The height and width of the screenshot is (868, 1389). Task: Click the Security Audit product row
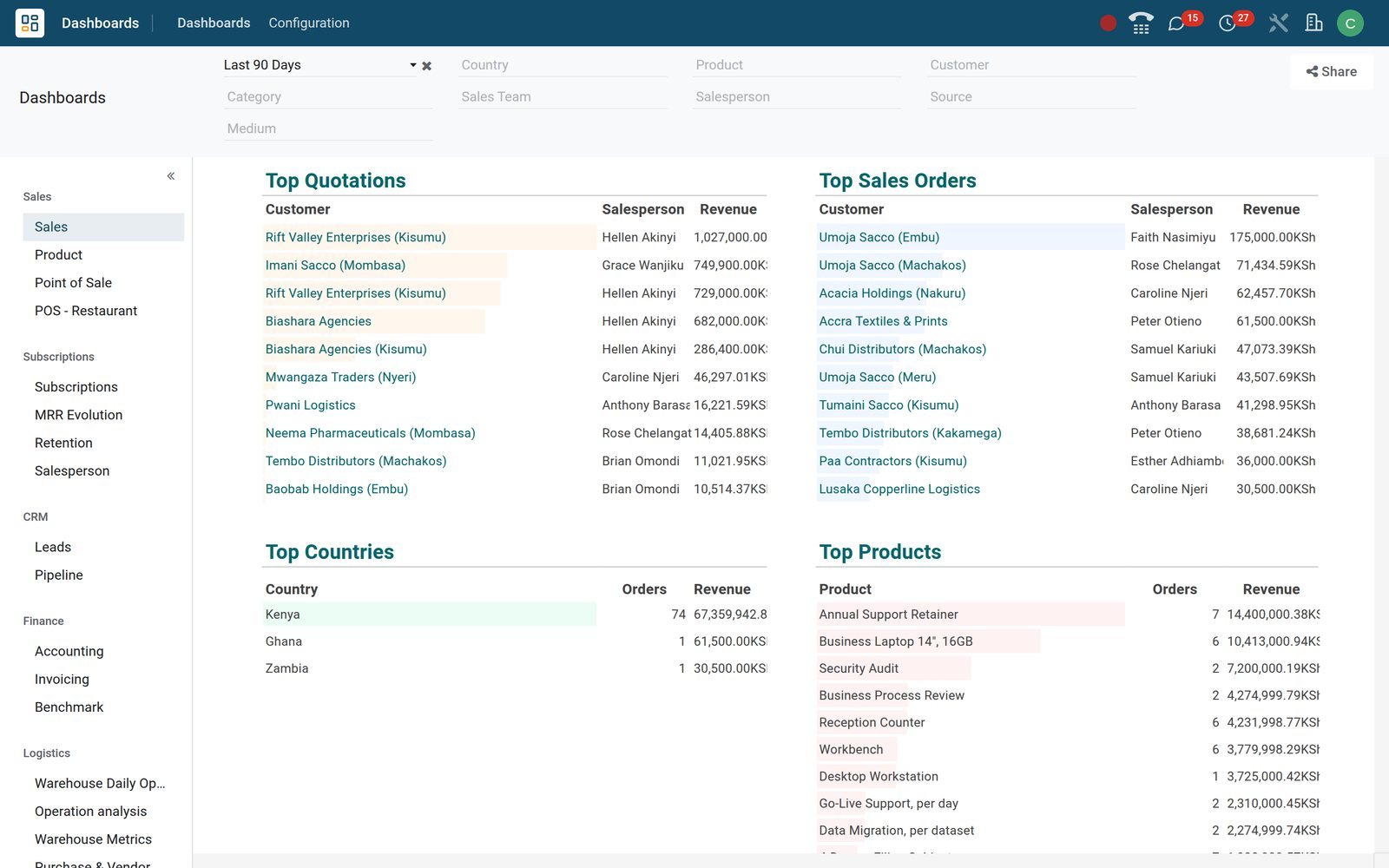[1069, 668]
